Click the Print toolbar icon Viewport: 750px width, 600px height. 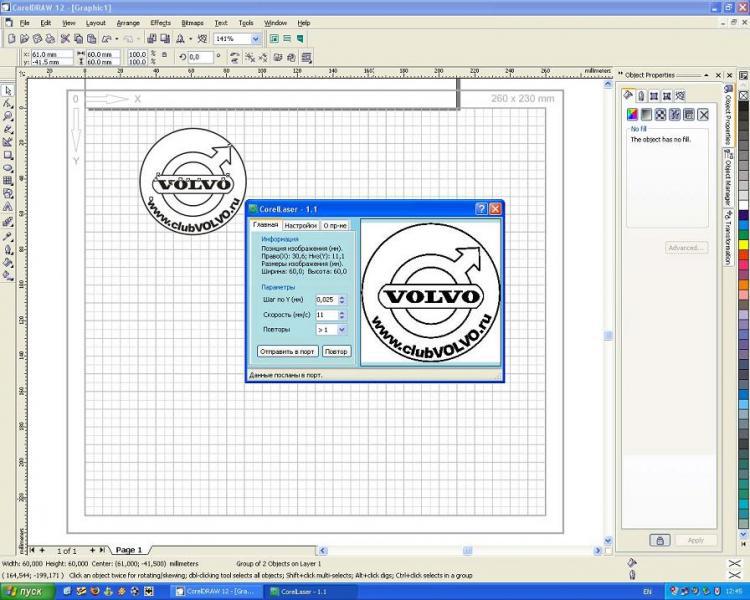(x=50, y=39)
